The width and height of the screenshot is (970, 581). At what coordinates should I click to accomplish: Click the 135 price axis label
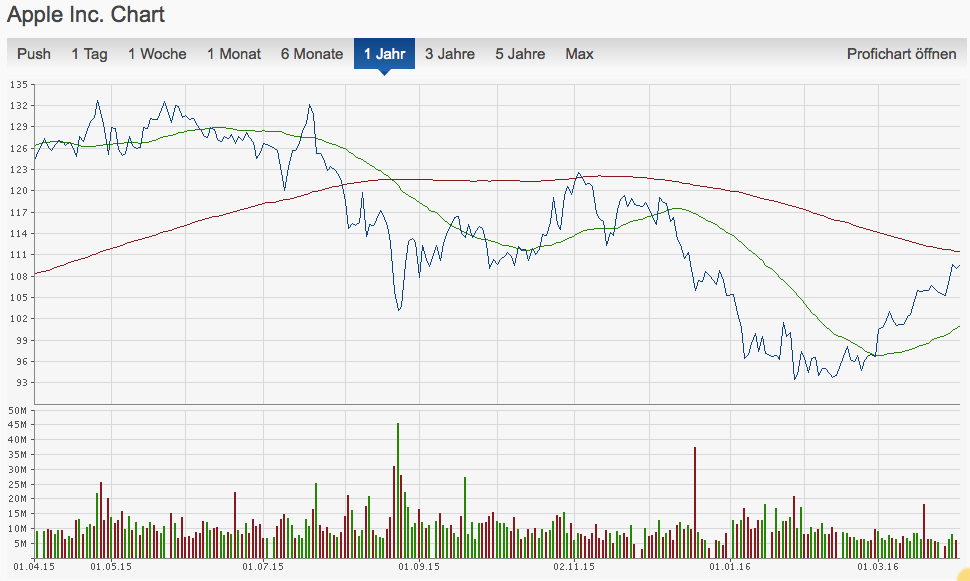(x=19, y=85)
